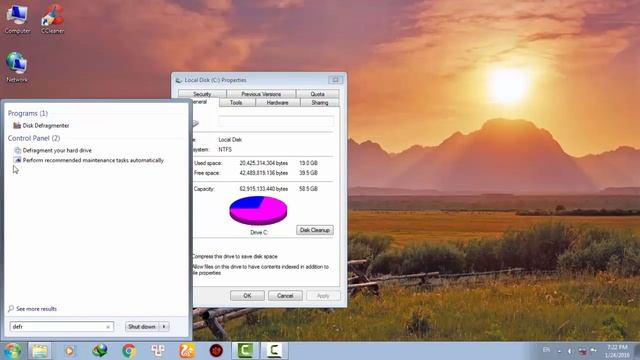Click the Apply button in Properties

point(323,296)
